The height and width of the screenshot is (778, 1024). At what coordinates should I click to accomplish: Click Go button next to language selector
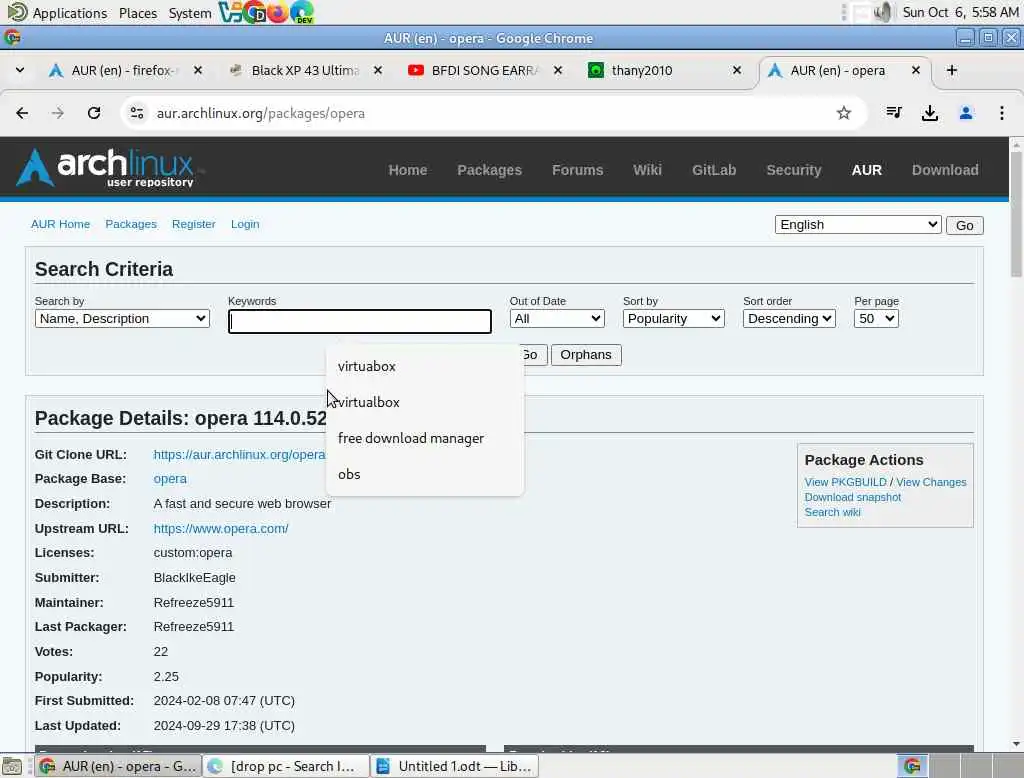[x=965, y=225]
